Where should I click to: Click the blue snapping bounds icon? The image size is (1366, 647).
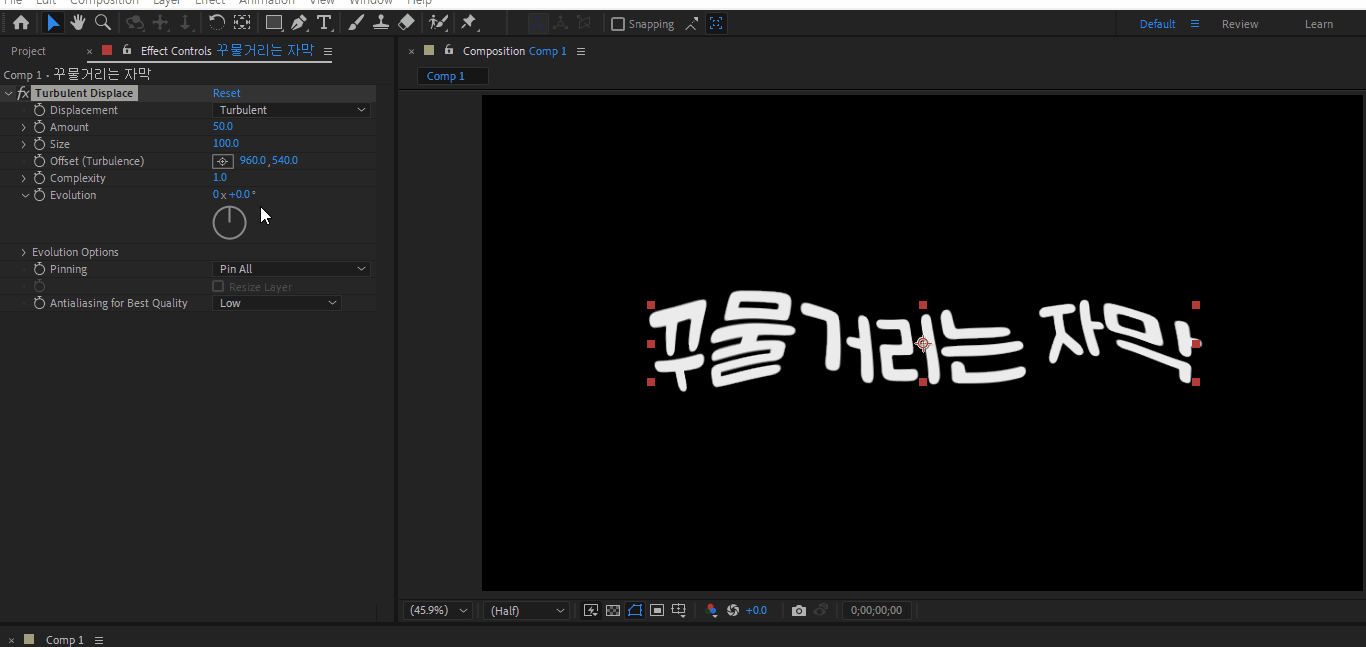(x=716, y=24)
